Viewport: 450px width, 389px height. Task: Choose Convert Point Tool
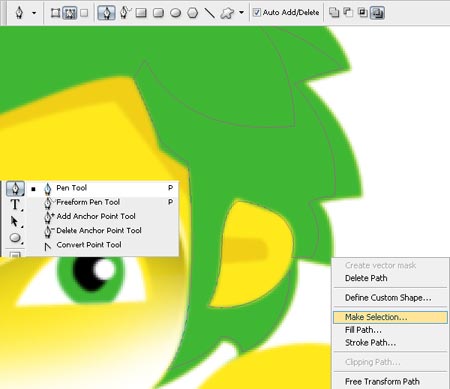[103, 245]
